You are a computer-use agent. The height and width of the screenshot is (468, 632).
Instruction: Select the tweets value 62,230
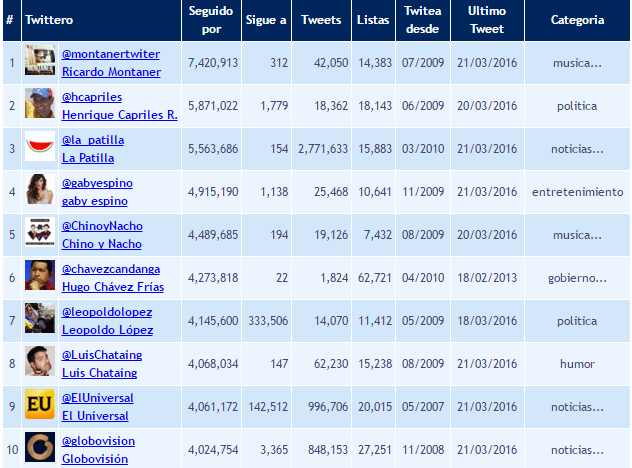coord(331,364)
